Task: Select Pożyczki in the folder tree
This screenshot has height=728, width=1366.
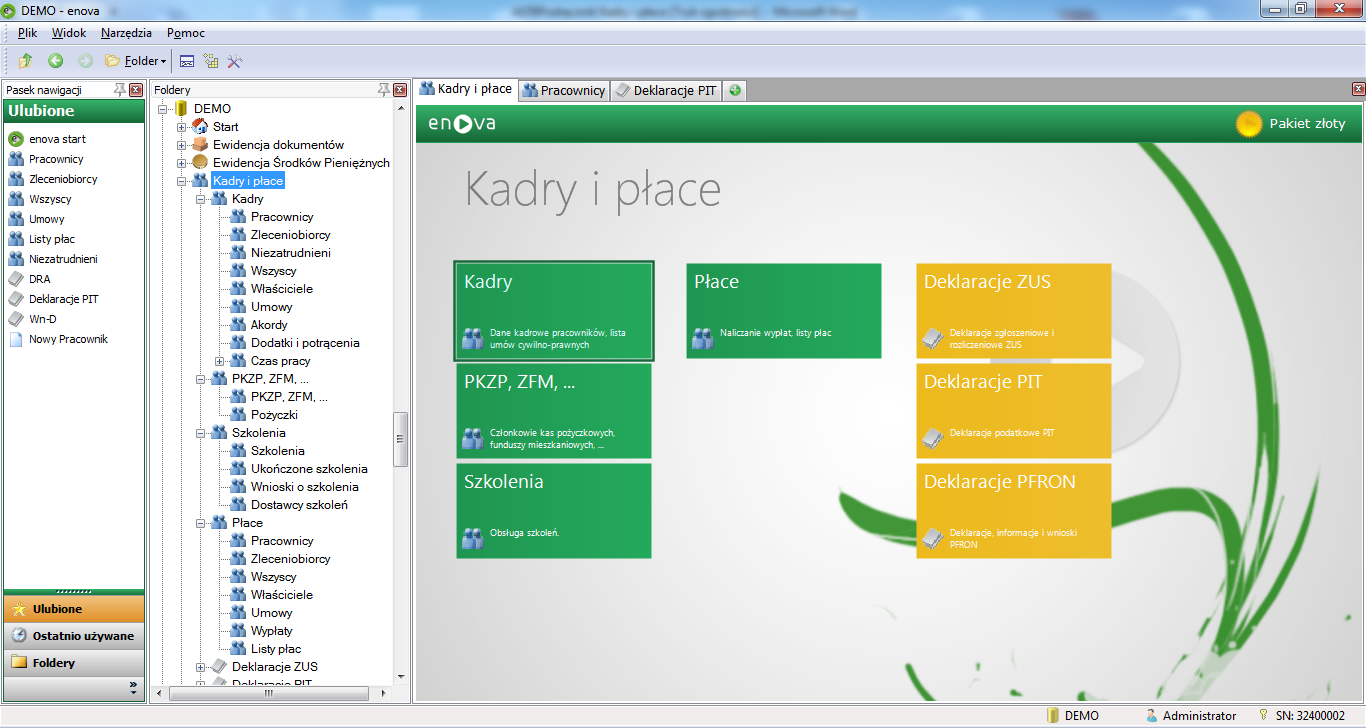Action: coord(274,415)
